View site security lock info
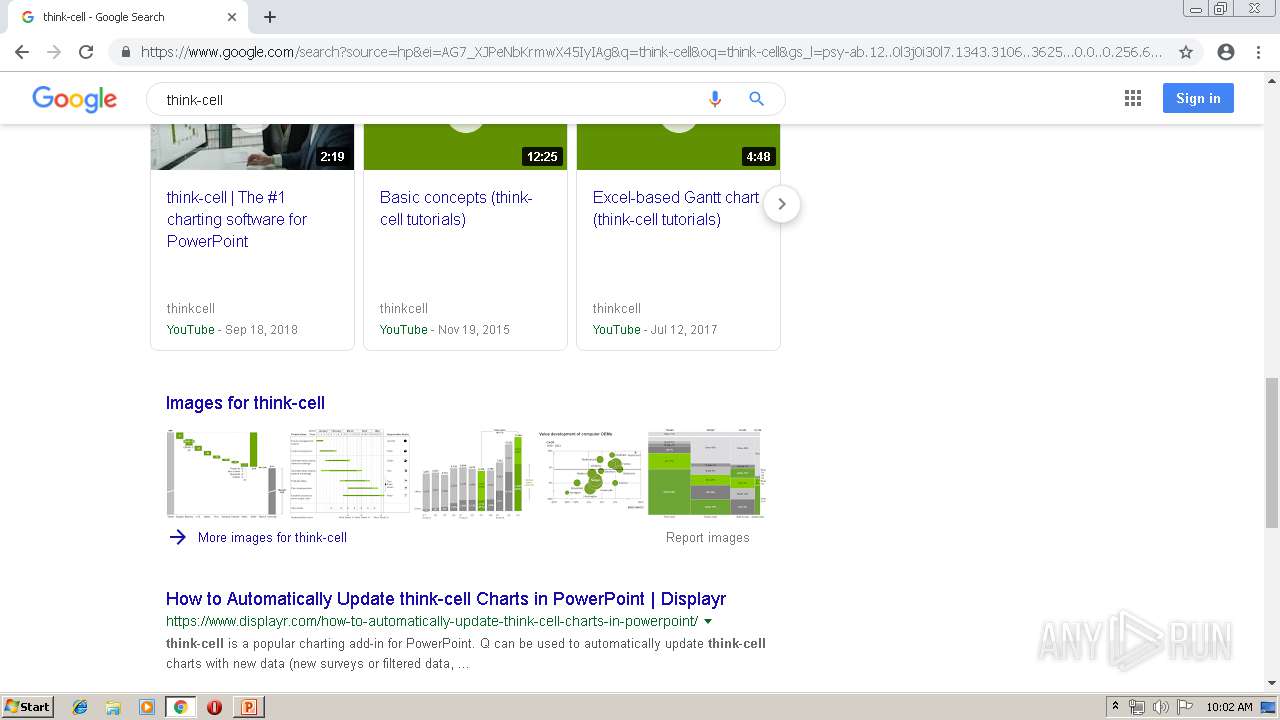Viewport: 1280px width, 720px height. pyautogui.click(x=125, y=52)
